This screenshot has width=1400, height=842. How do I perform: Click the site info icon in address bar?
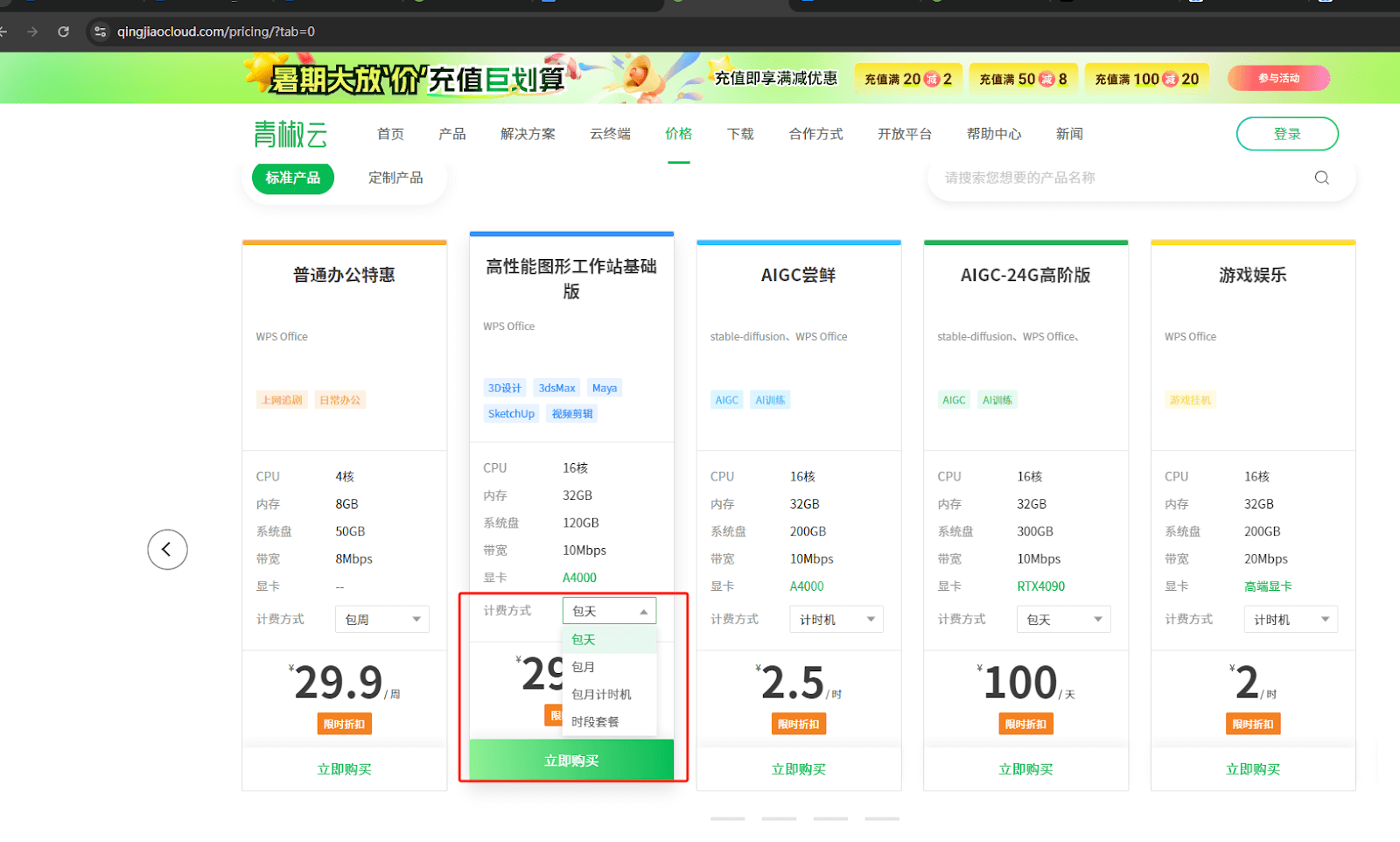click(x=101, y=32)
